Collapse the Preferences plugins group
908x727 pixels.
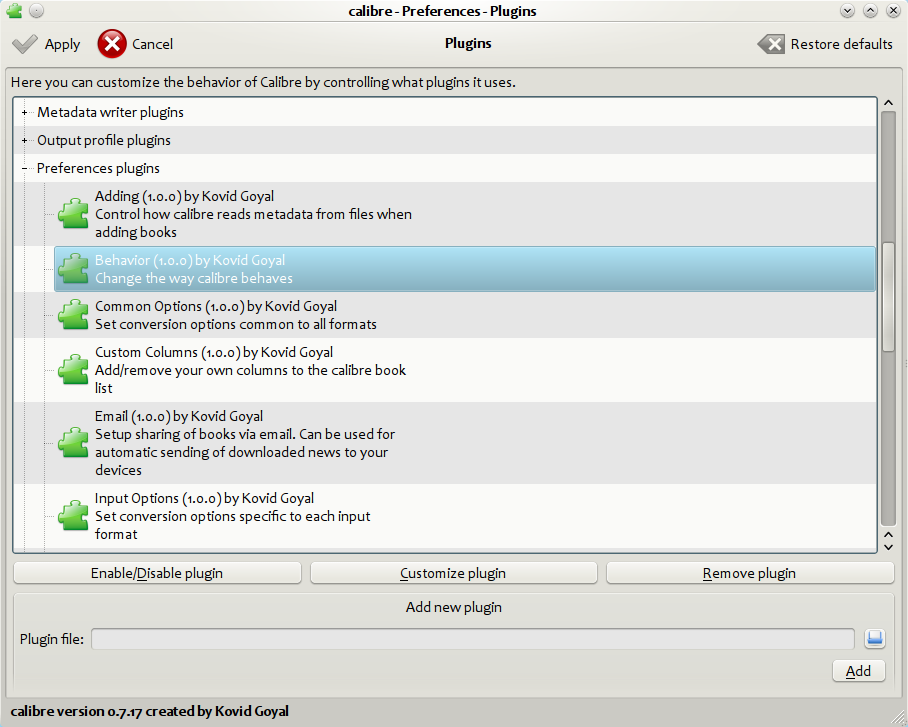[x=24, y=169]
